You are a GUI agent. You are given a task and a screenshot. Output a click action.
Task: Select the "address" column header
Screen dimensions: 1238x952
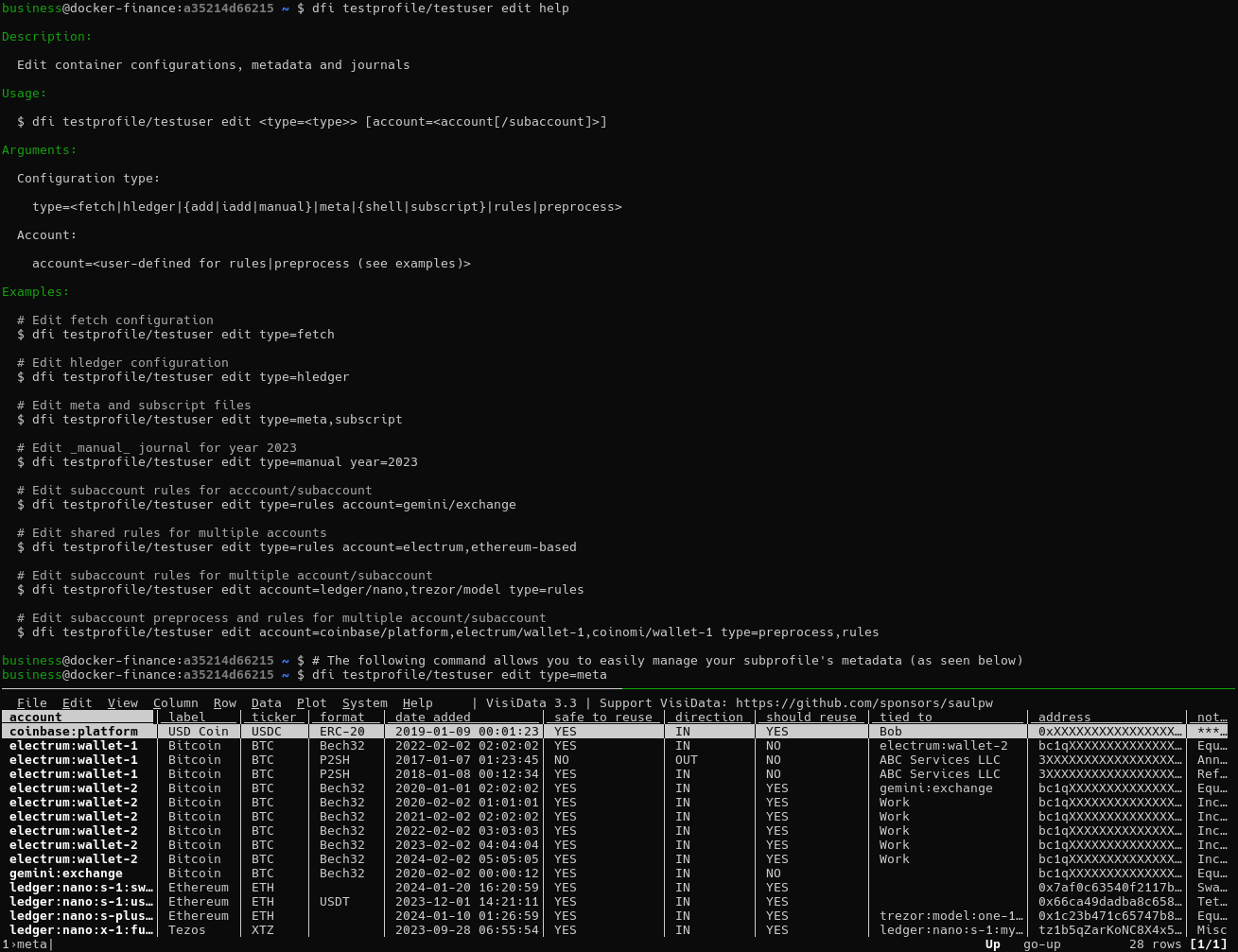[x=1064, y=717]
